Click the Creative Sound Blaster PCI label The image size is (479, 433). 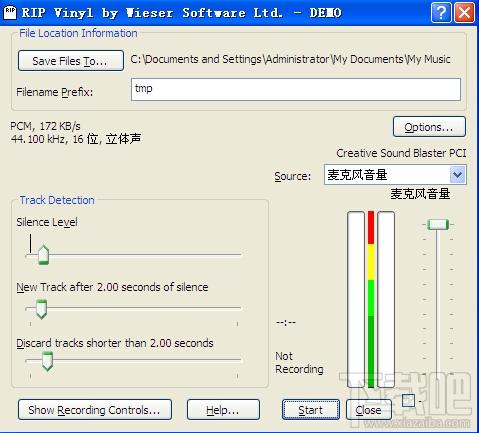click(401, 153)
